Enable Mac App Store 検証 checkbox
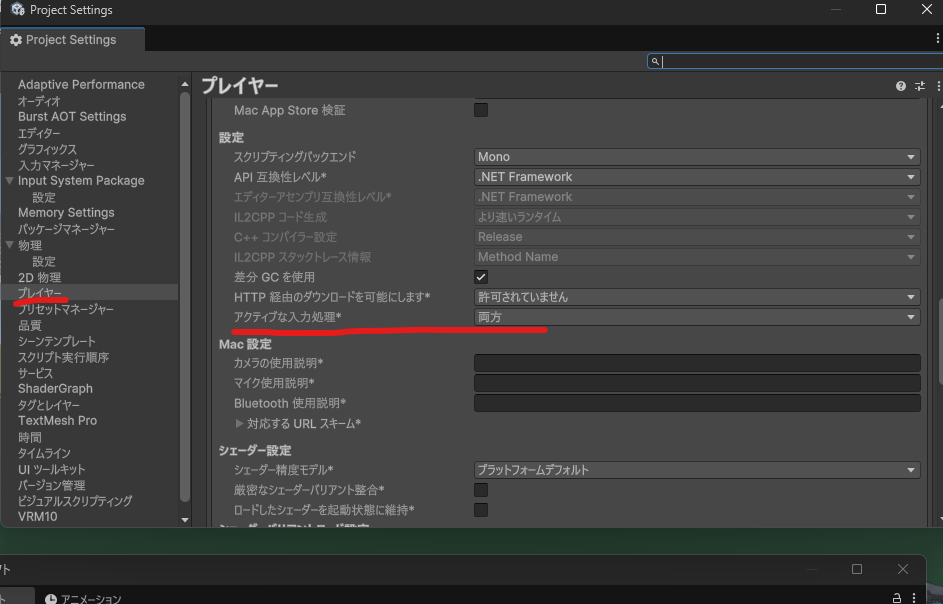 tap(481, 110)
